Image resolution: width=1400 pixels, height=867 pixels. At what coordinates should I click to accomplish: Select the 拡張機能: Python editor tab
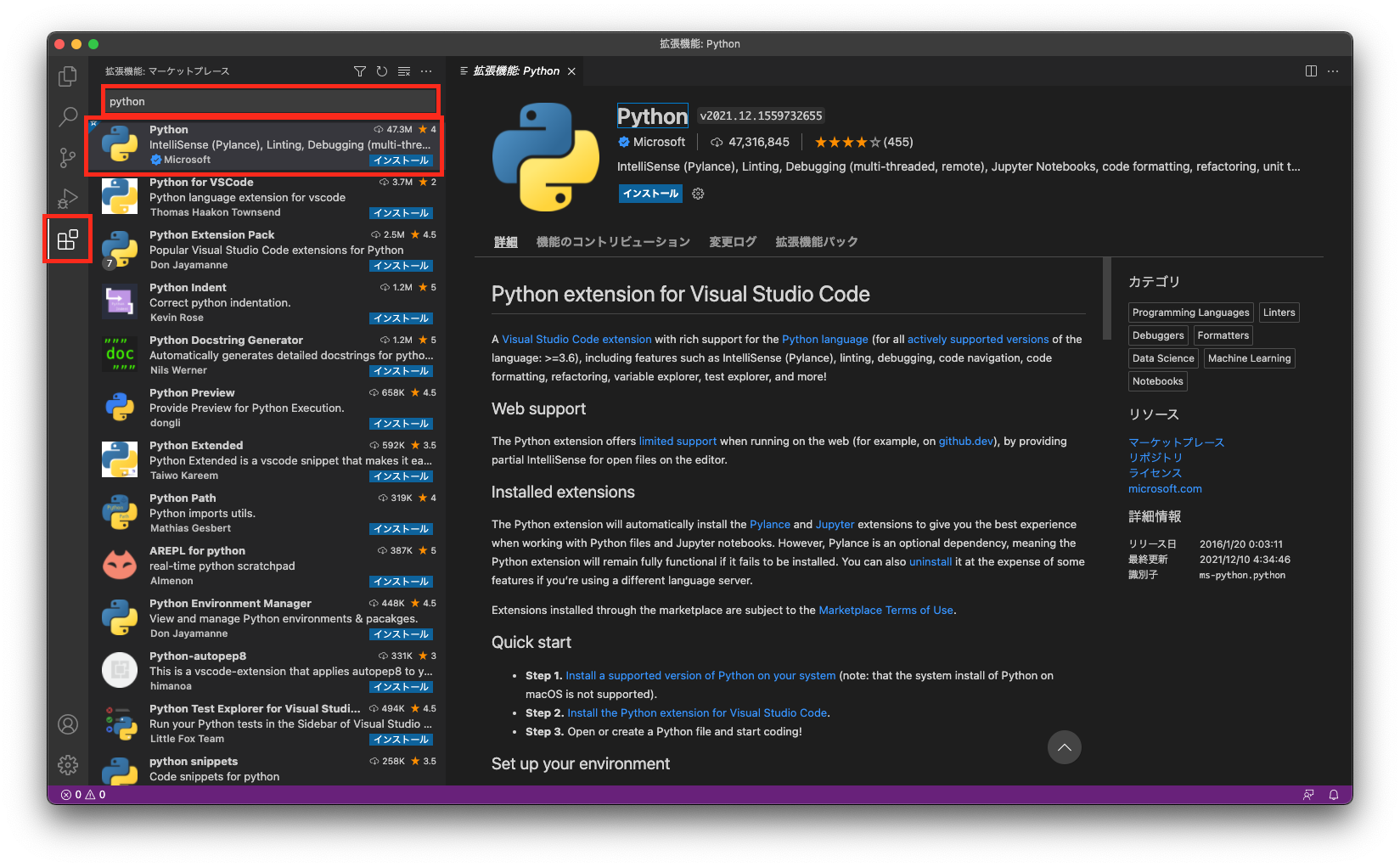516,71
